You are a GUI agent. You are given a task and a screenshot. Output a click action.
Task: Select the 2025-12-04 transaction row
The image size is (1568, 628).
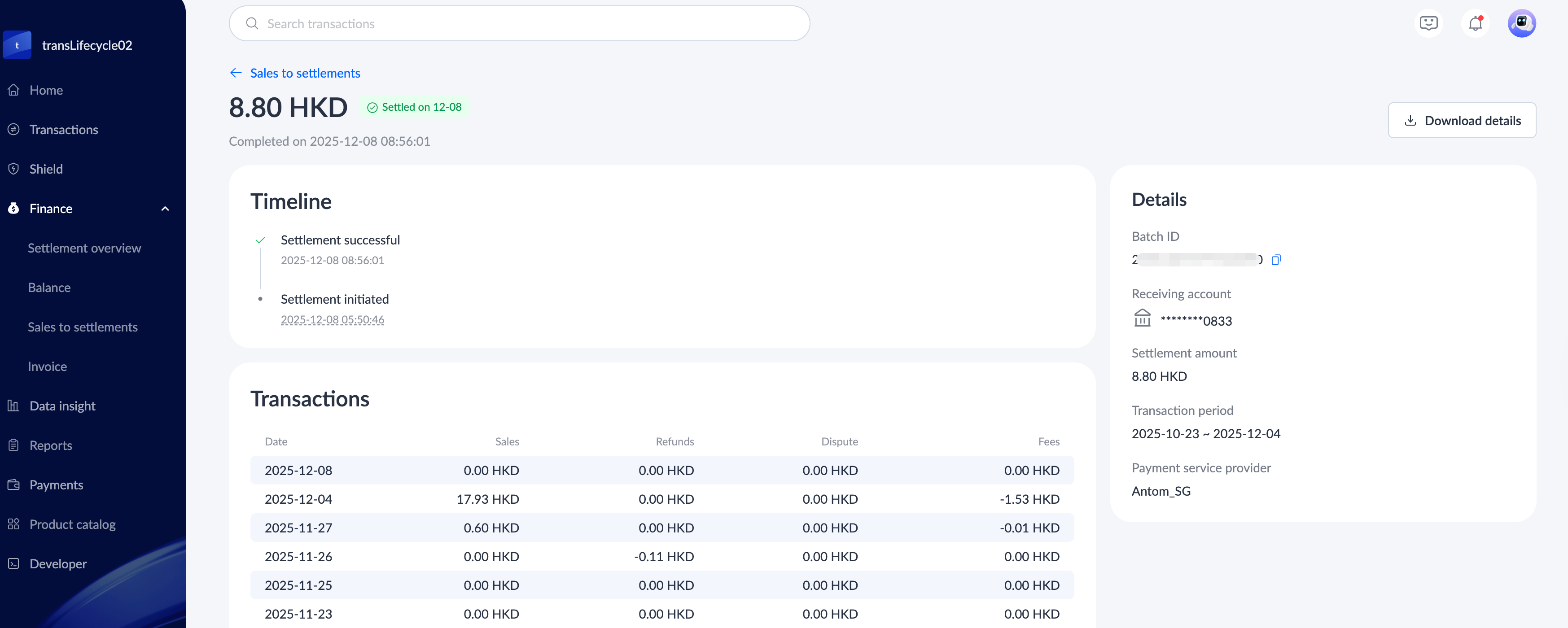[661, 499]
